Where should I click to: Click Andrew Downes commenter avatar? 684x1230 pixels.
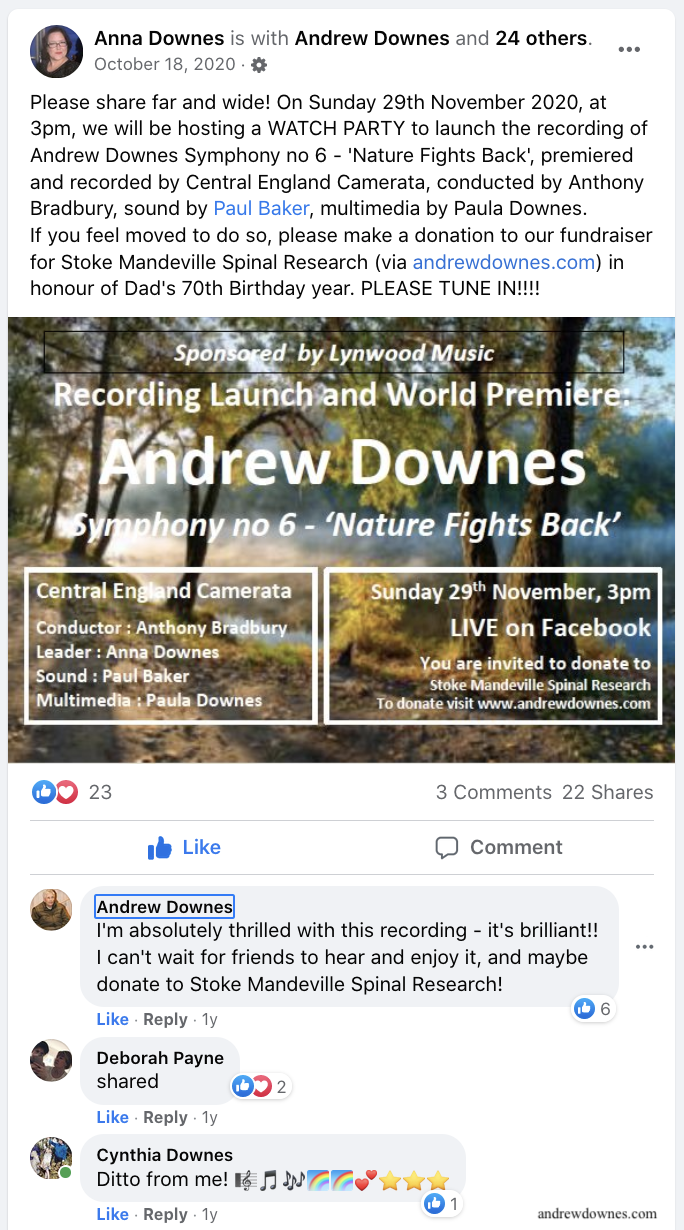tap(51, 909)
